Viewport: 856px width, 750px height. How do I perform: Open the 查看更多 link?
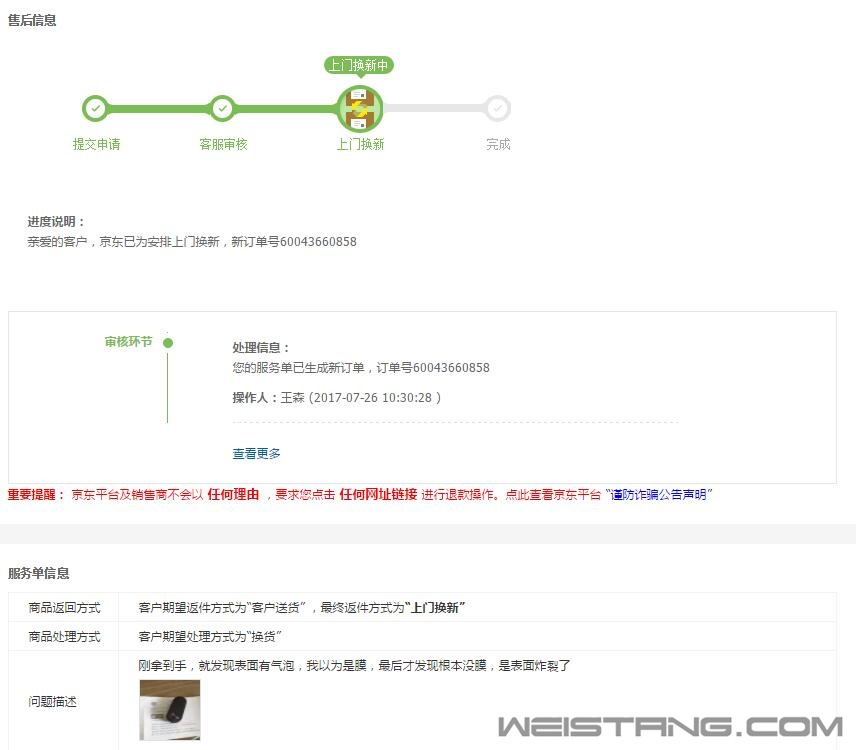[256, 454]
